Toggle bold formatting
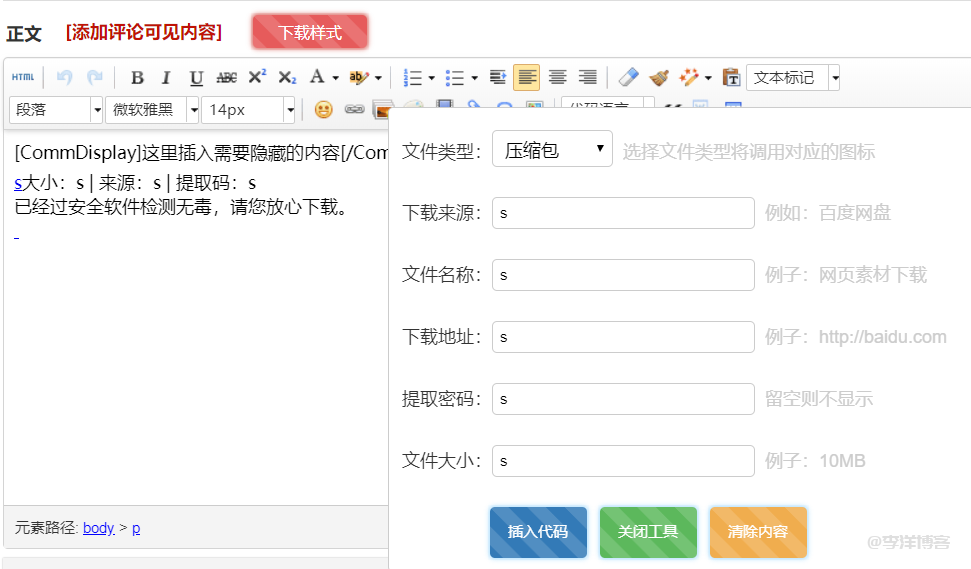 [138, 78]
